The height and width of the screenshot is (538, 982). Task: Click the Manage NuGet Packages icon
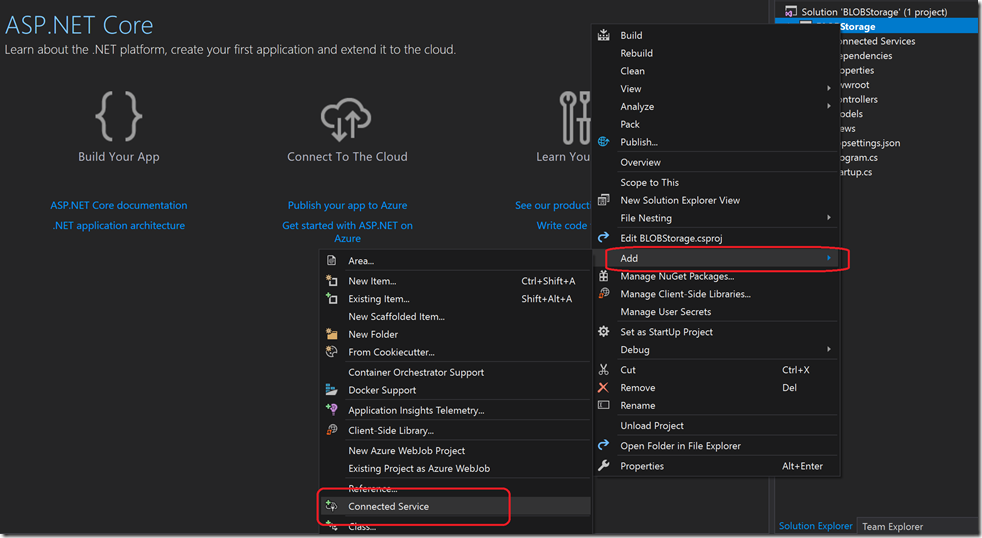coord(604,276)
